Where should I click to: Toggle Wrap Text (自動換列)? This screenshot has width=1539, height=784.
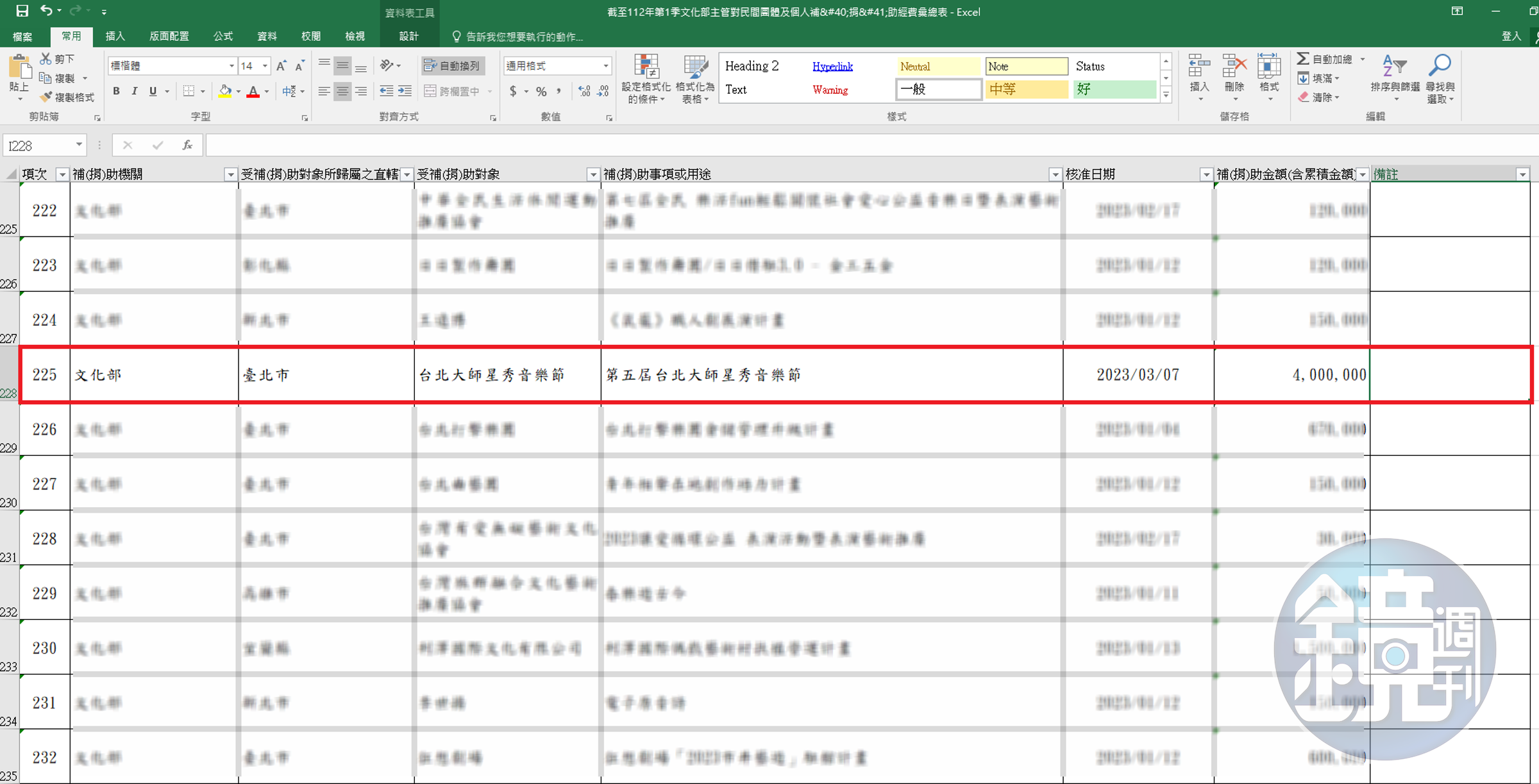453,65
